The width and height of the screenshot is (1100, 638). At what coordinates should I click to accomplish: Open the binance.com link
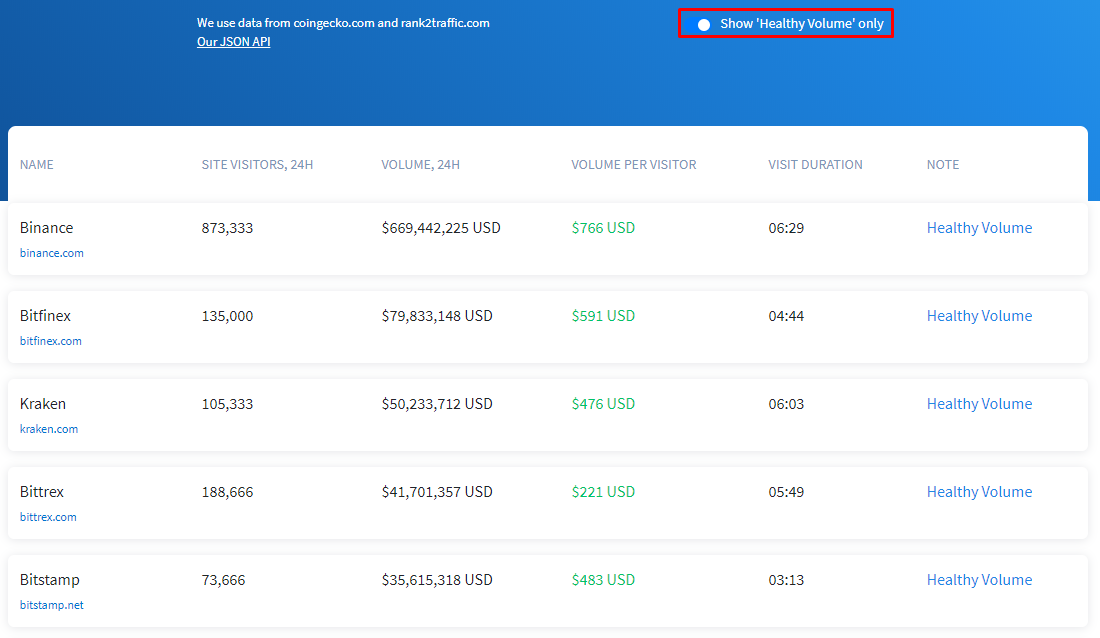(x=52, y=253)
